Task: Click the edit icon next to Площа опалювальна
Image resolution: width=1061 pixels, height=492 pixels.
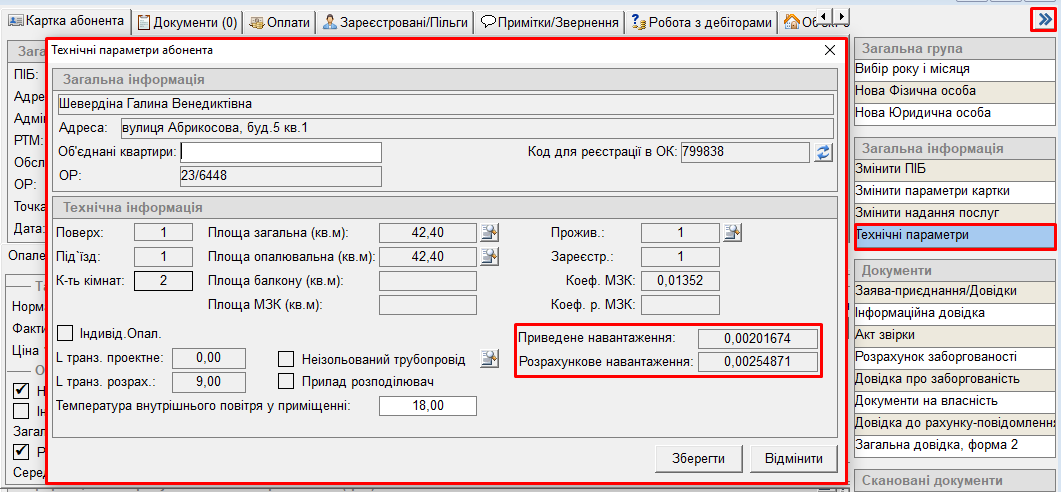Action: pyautogui.click(x=489, y=257)
